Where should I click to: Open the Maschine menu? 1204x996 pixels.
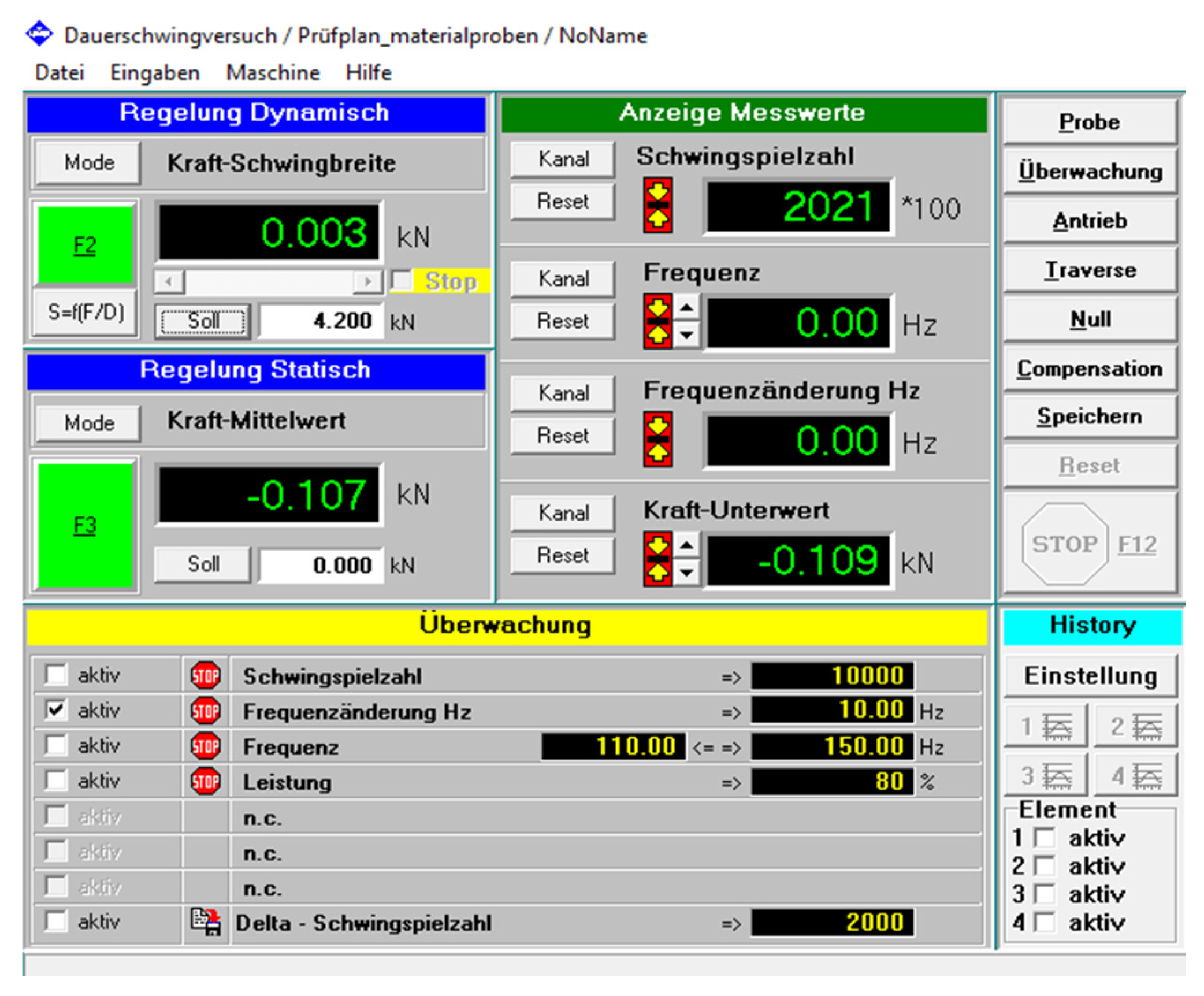click(273, 73)
